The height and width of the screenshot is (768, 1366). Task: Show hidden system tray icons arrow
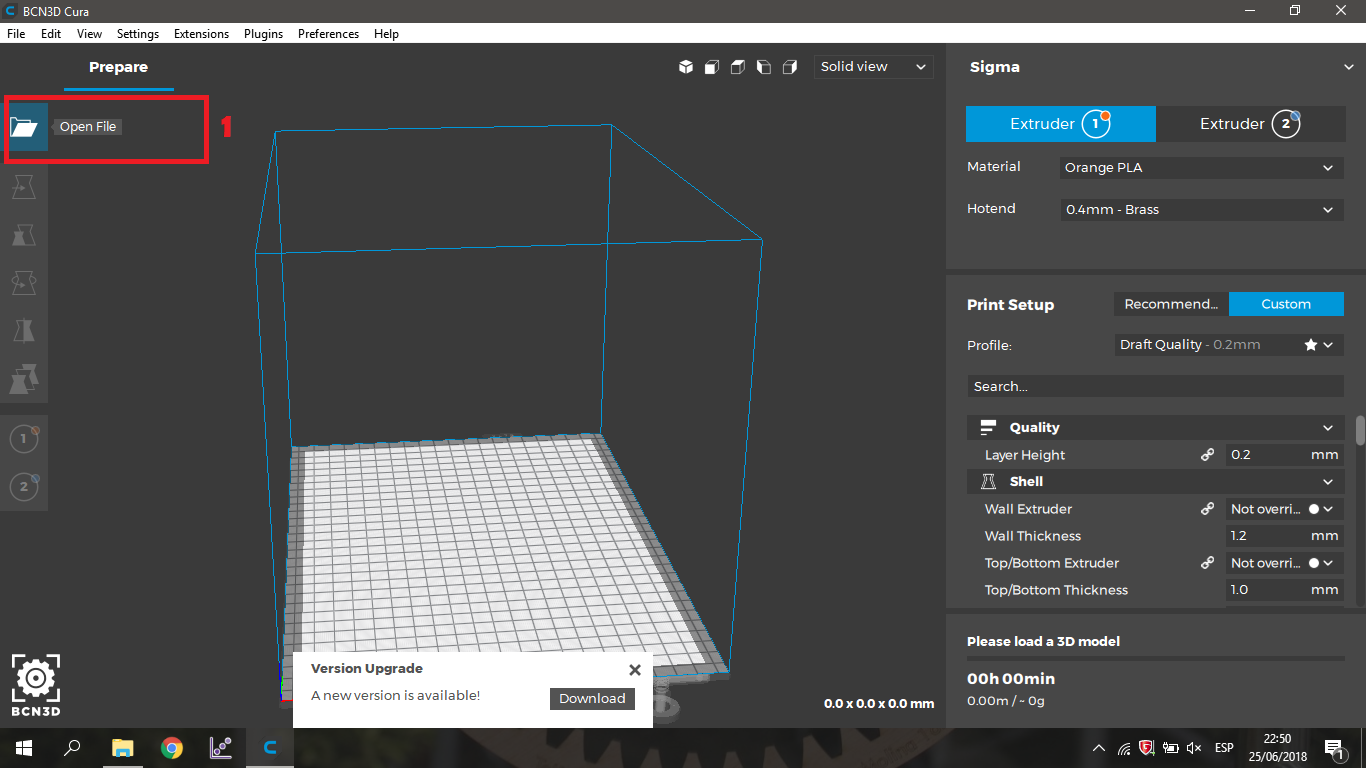pos(1099,748)
